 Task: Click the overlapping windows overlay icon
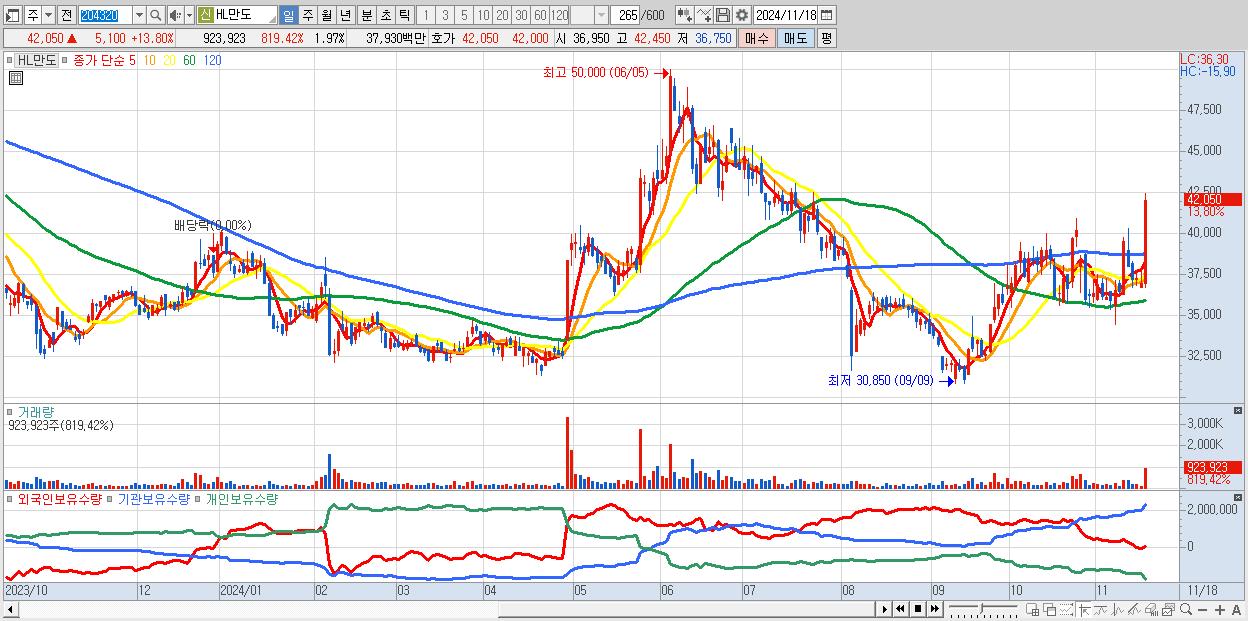[x=1050, y=610]
